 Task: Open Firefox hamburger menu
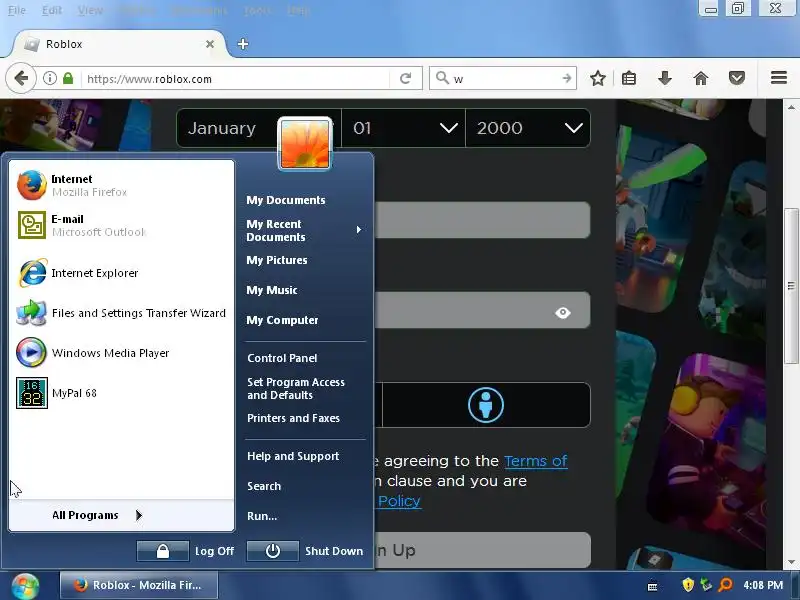[779, 78]
